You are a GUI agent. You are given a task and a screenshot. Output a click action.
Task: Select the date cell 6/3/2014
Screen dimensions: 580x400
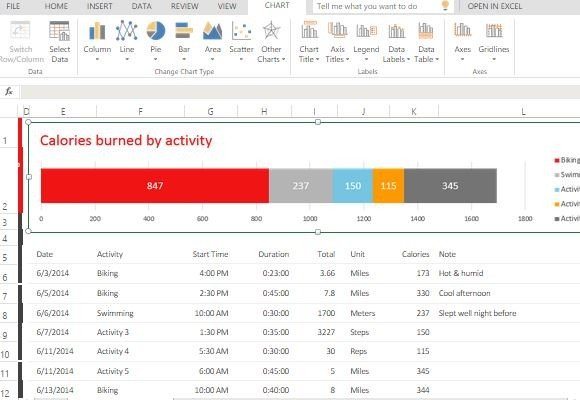[x=53, y=273]
